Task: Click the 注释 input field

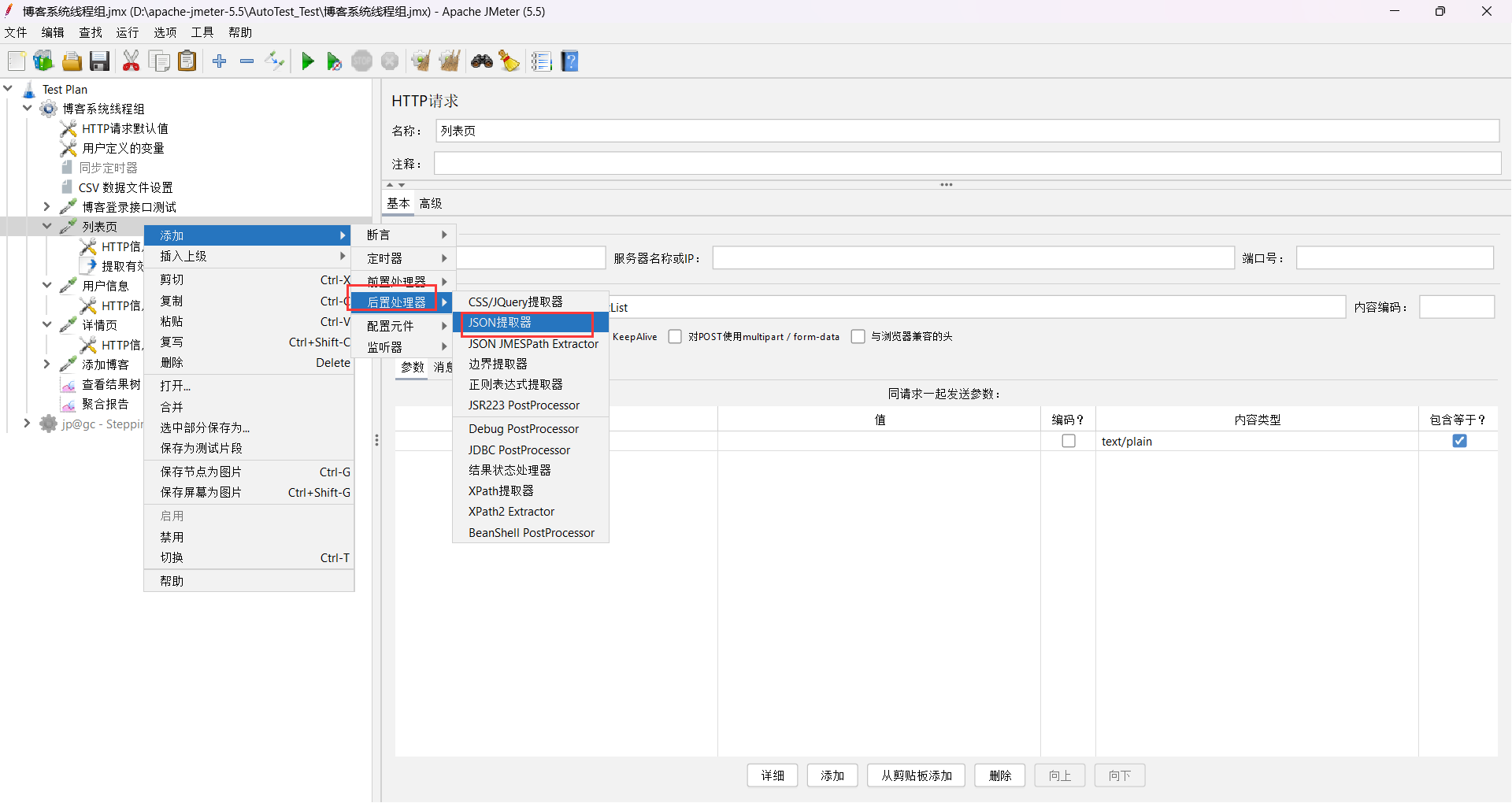Action: pos(968,164)
